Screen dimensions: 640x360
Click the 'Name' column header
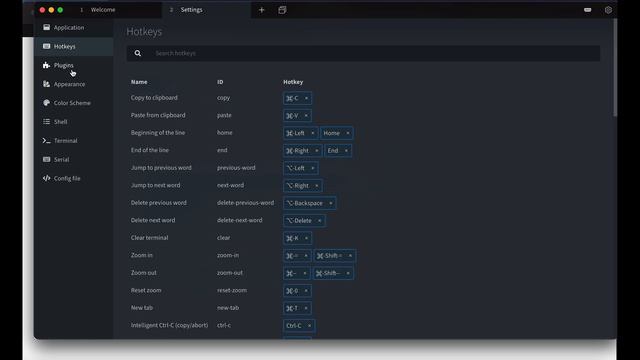click(x=139, y=82)
